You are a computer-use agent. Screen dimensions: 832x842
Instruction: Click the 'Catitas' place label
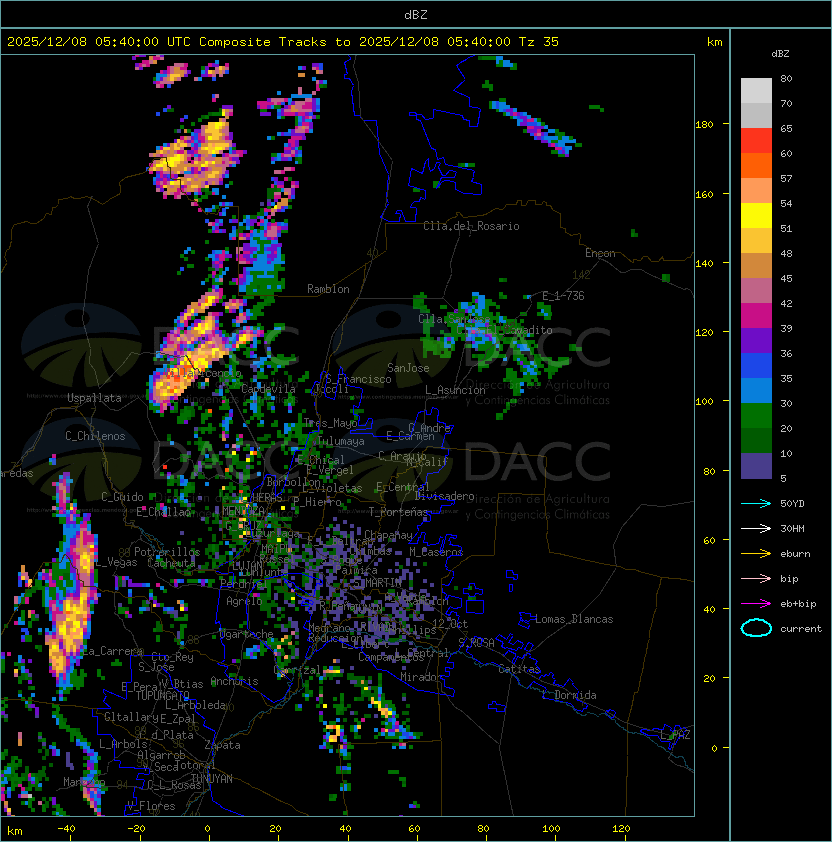(x=519, y=669)
